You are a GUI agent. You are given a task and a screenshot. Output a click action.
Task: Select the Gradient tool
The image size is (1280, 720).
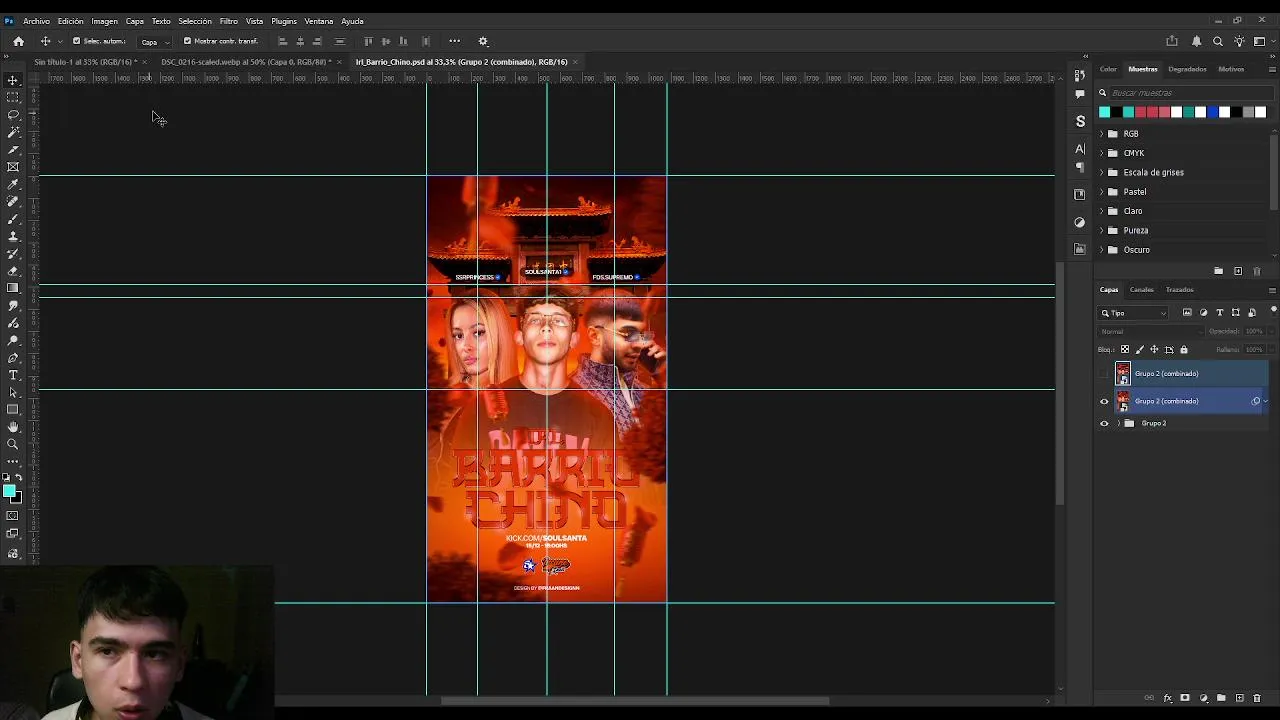coord(13,288)
